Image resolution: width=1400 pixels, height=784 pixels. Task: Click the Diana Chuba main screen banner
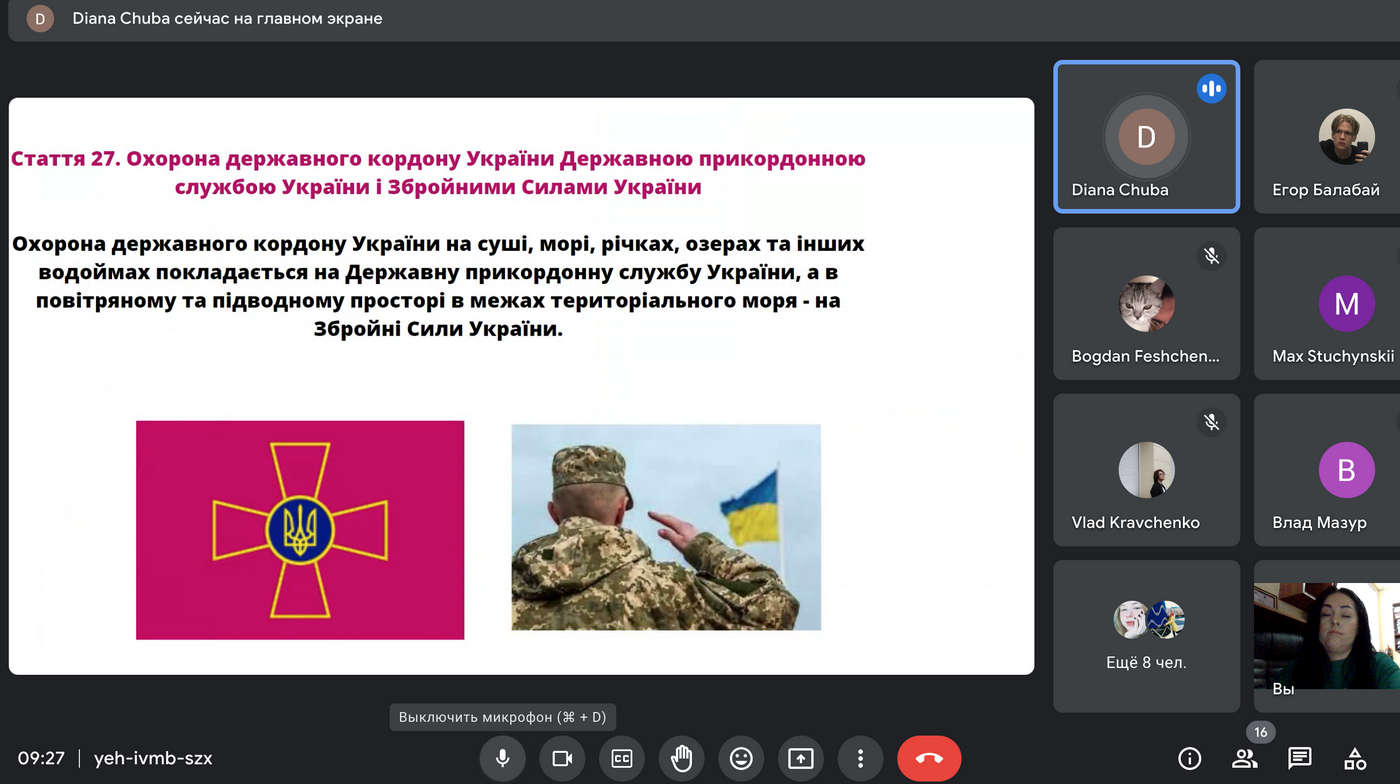226,19
